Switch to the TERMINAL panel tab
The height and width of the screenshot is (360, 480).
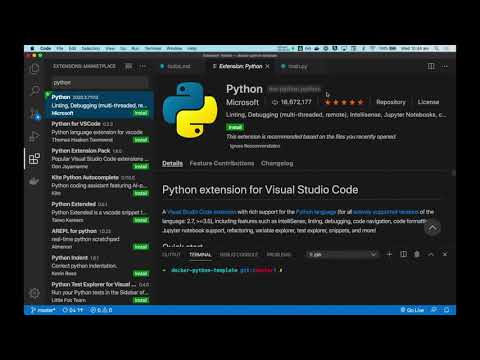[x=200, y=254]
